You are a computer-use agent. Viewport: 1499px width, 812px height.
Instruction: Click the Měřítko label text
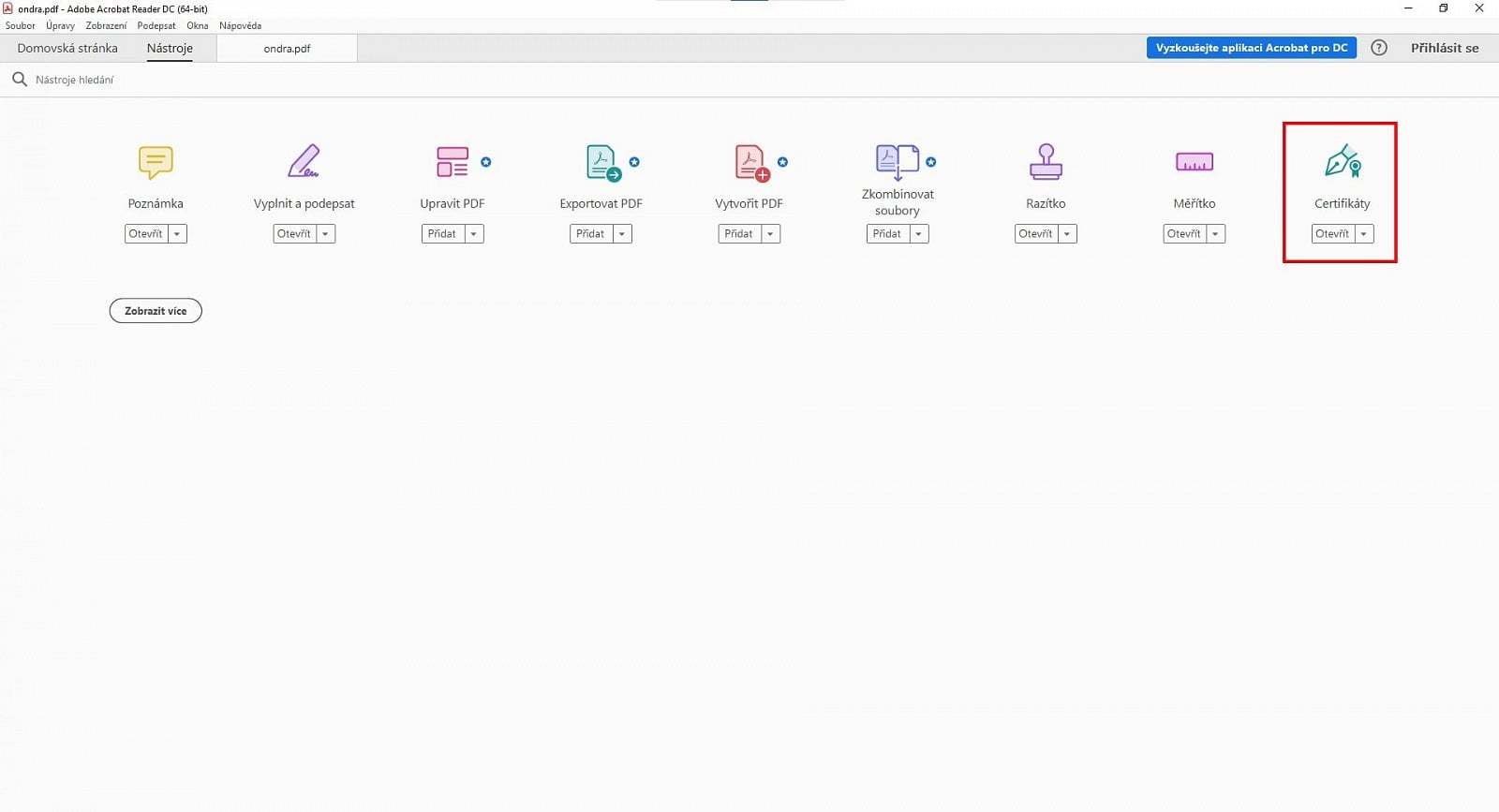(1195, 203)
